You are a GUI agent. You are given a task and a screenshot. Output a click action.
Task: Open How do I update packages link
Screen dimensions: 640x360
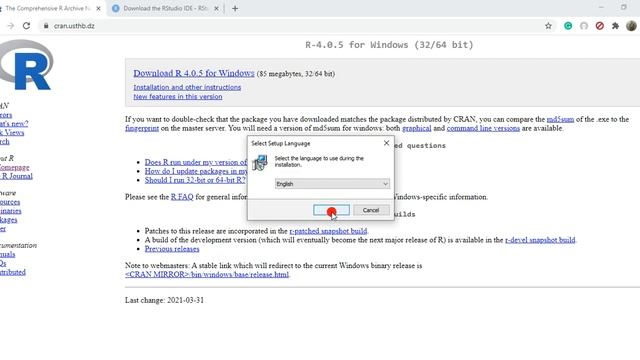click(196, 171)
